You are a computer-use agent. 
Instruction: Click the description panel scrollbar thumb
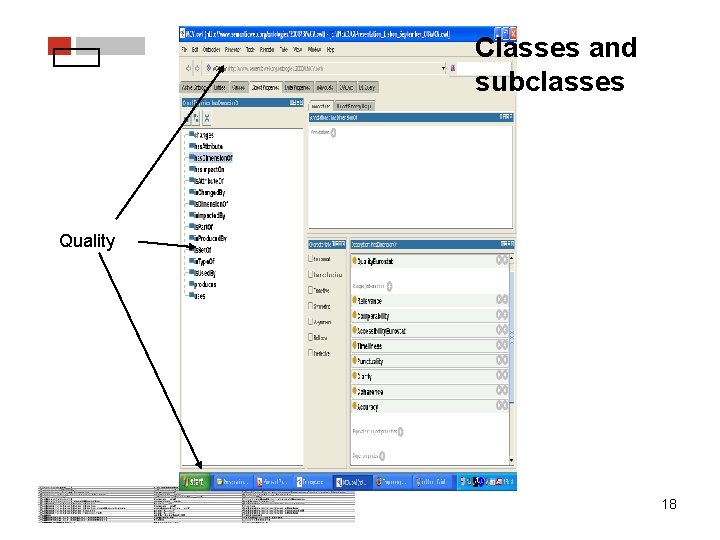tap(512, 337)
